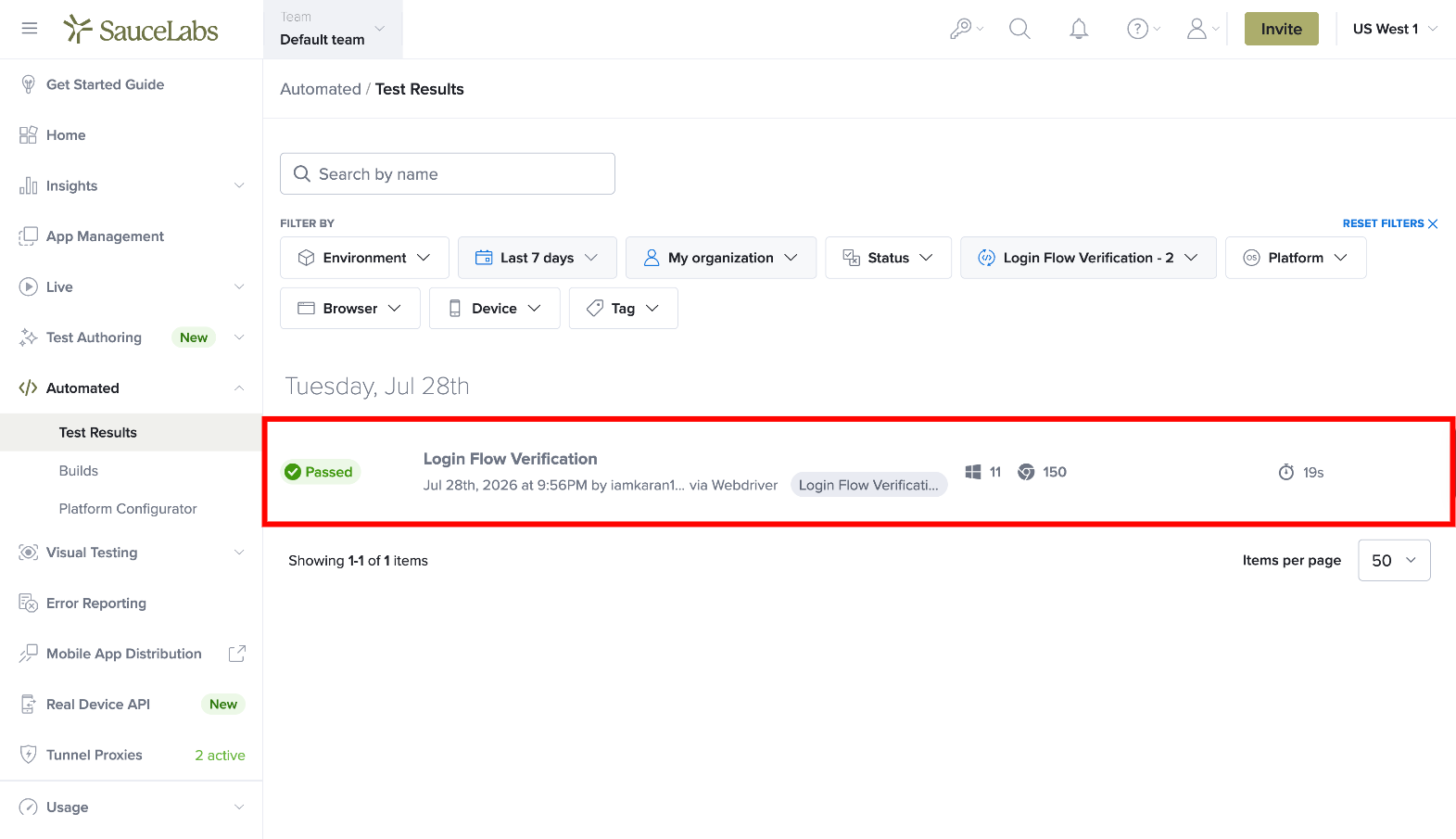Open the notifications bell
This screenshot has height=839, width=1456.
[1079, 29]
